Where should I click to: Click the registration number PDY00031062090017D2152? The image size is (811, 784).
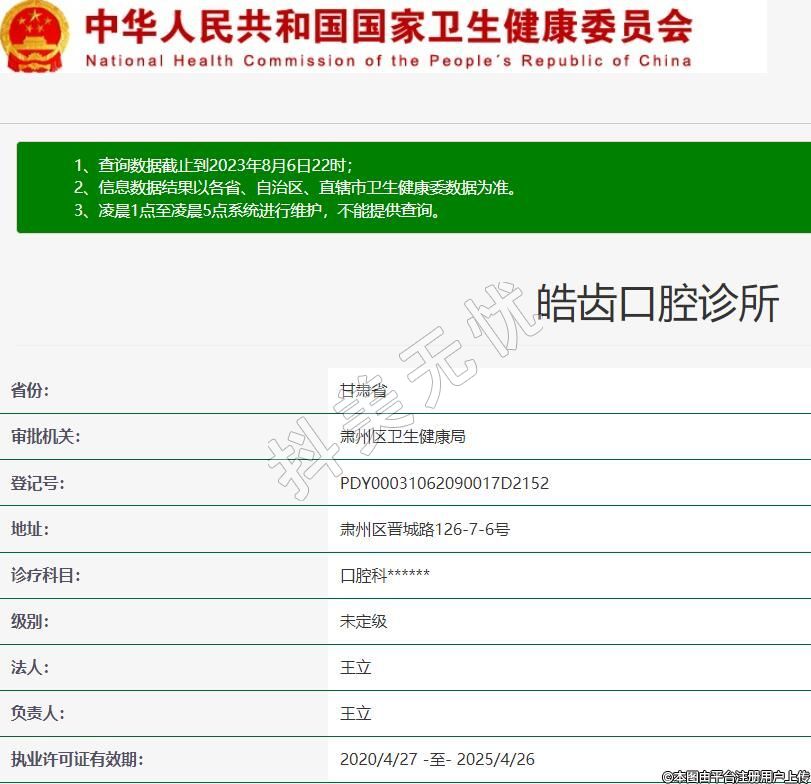444,483
